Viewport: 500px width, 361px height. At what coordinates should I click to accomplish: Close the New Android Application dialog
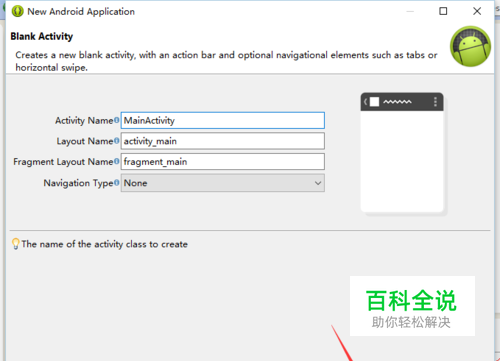[x=477, y=11]
